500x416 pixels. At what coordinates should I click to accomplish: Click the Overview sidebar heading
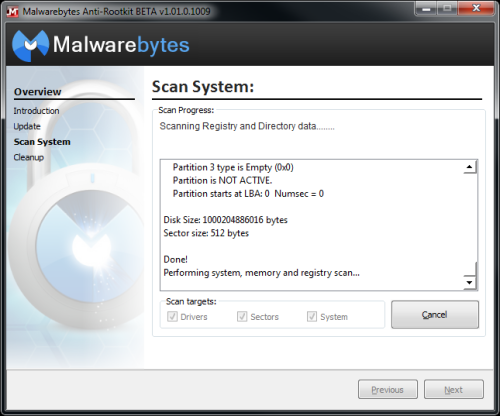tap(38, 92)
